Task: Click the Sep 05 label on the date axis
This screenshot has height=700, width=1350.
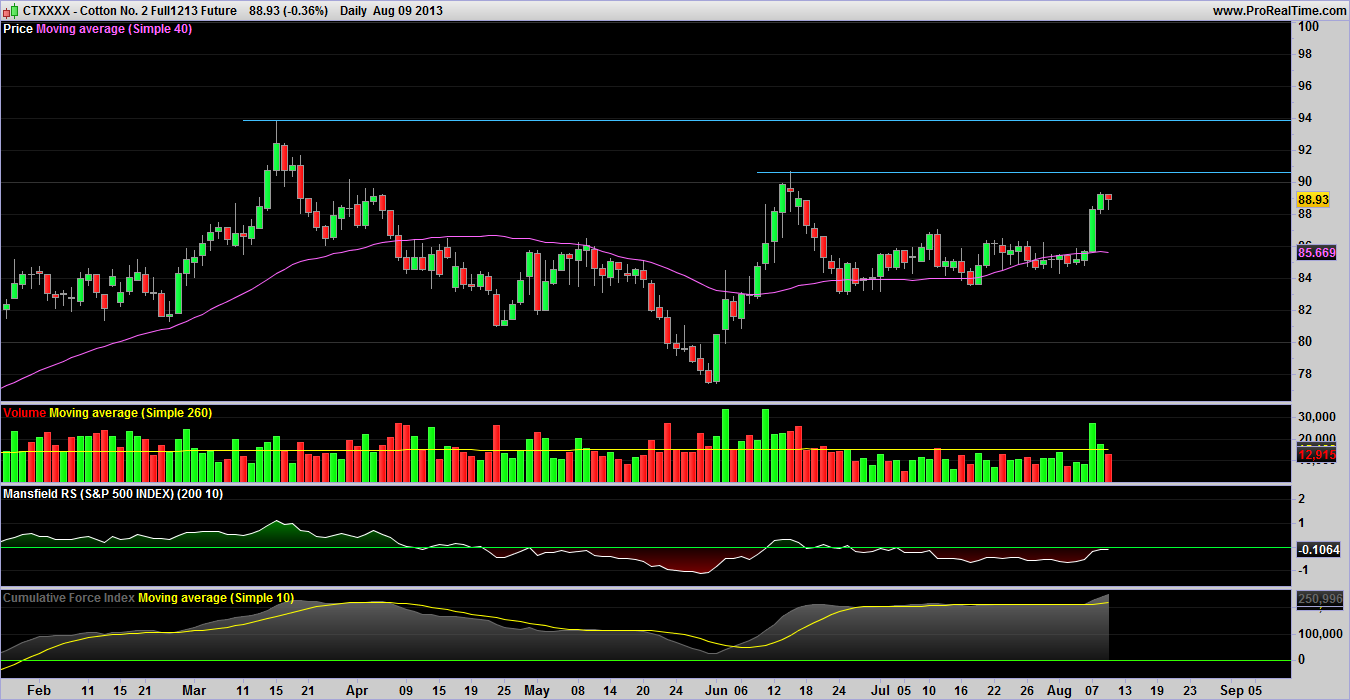Action: tap(1240, 690)
